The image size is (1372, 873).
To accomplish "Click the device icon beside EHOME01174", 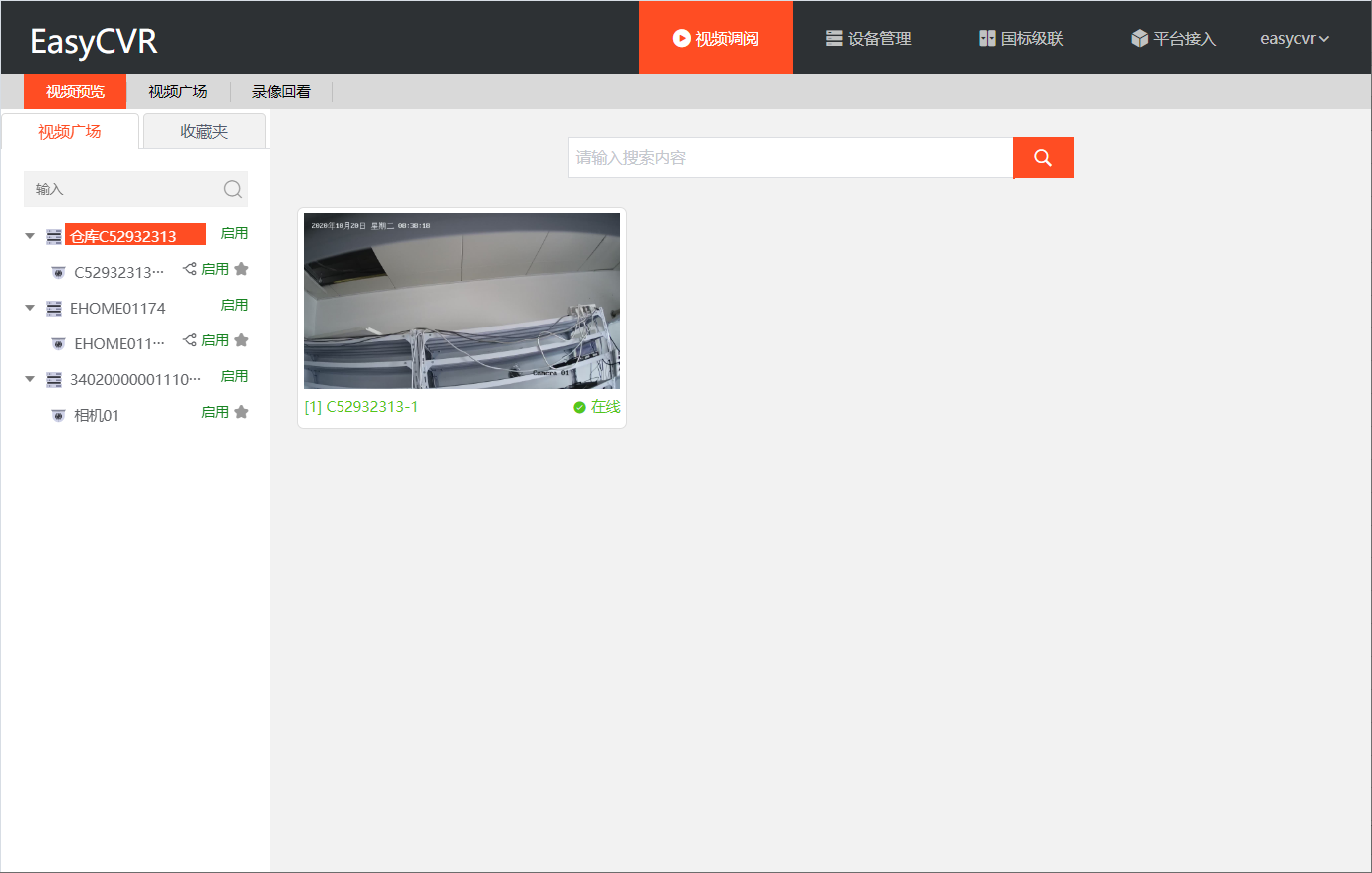I will (53, 308).
